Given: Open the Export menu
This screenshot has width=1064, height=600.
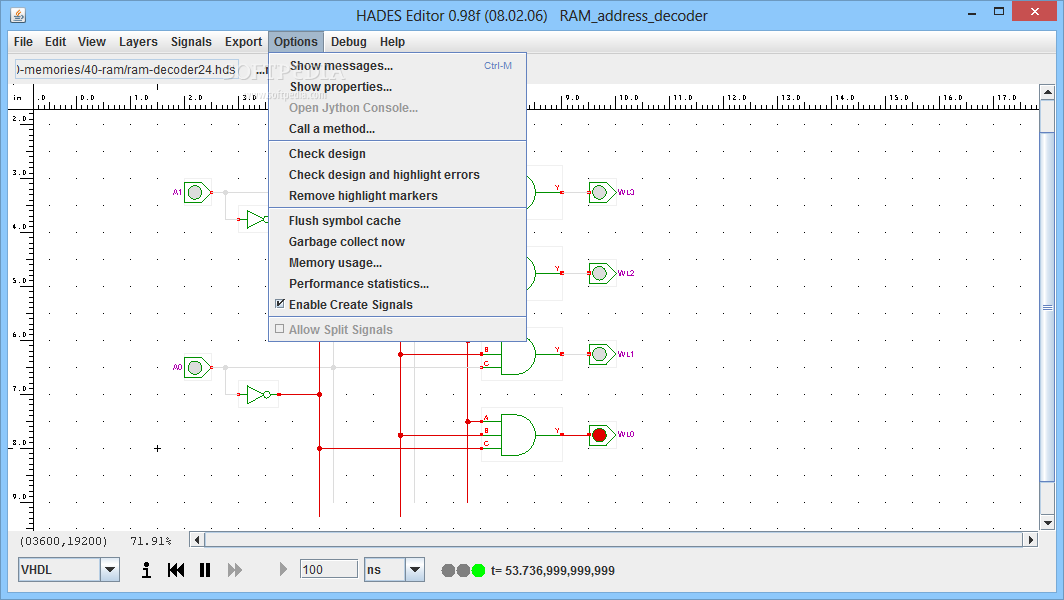Looking at the screenshot, I should [244, 41].
